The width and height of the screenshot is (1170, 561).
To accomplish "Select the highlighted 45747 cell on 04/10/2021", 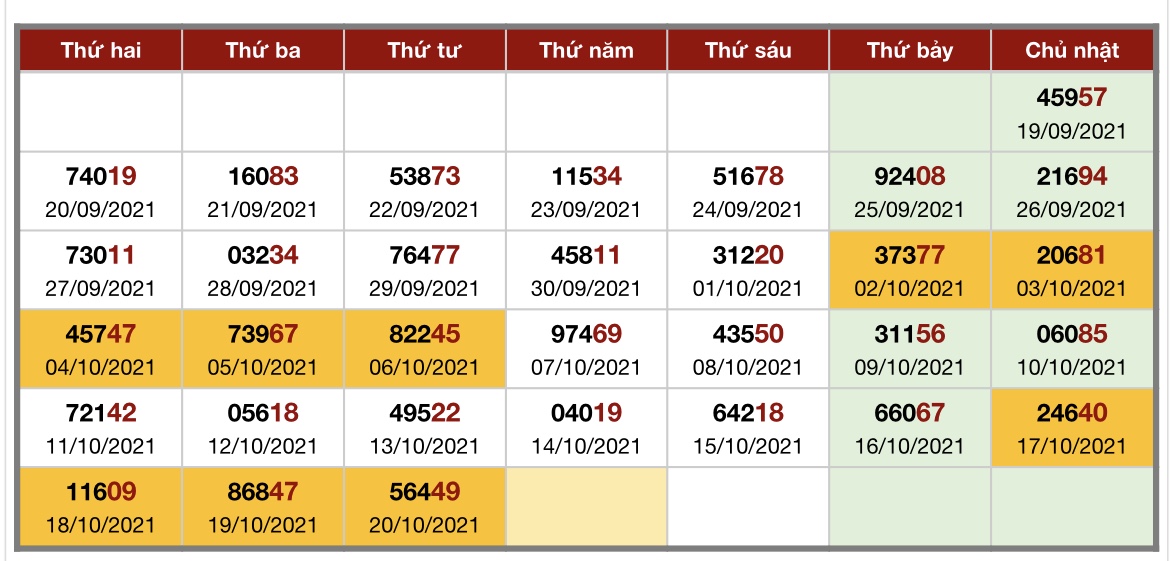I will click(101, 349).
